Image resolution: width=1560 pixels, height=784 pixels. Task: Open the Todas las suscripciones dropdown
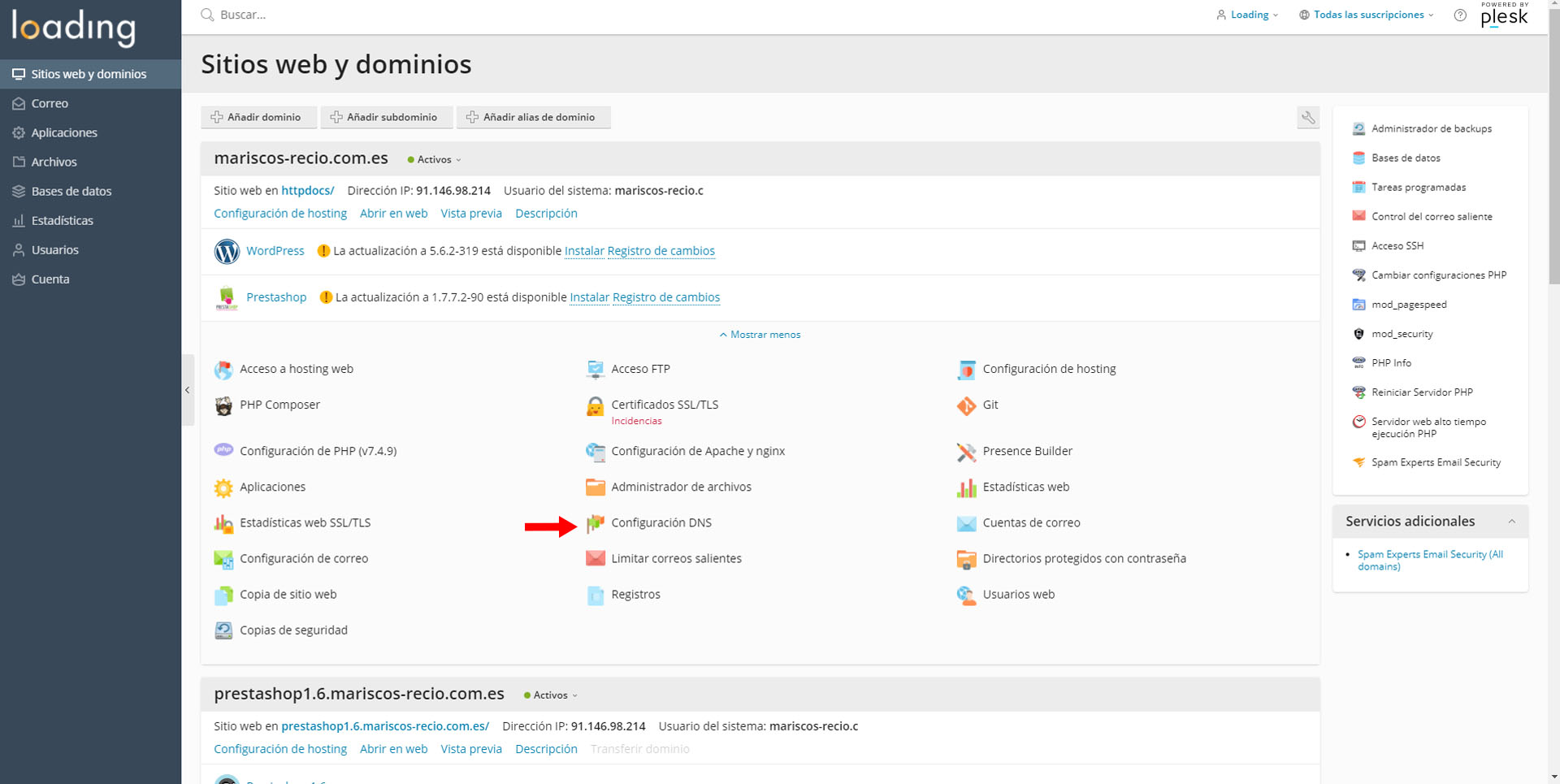(x=1368, y=15)
